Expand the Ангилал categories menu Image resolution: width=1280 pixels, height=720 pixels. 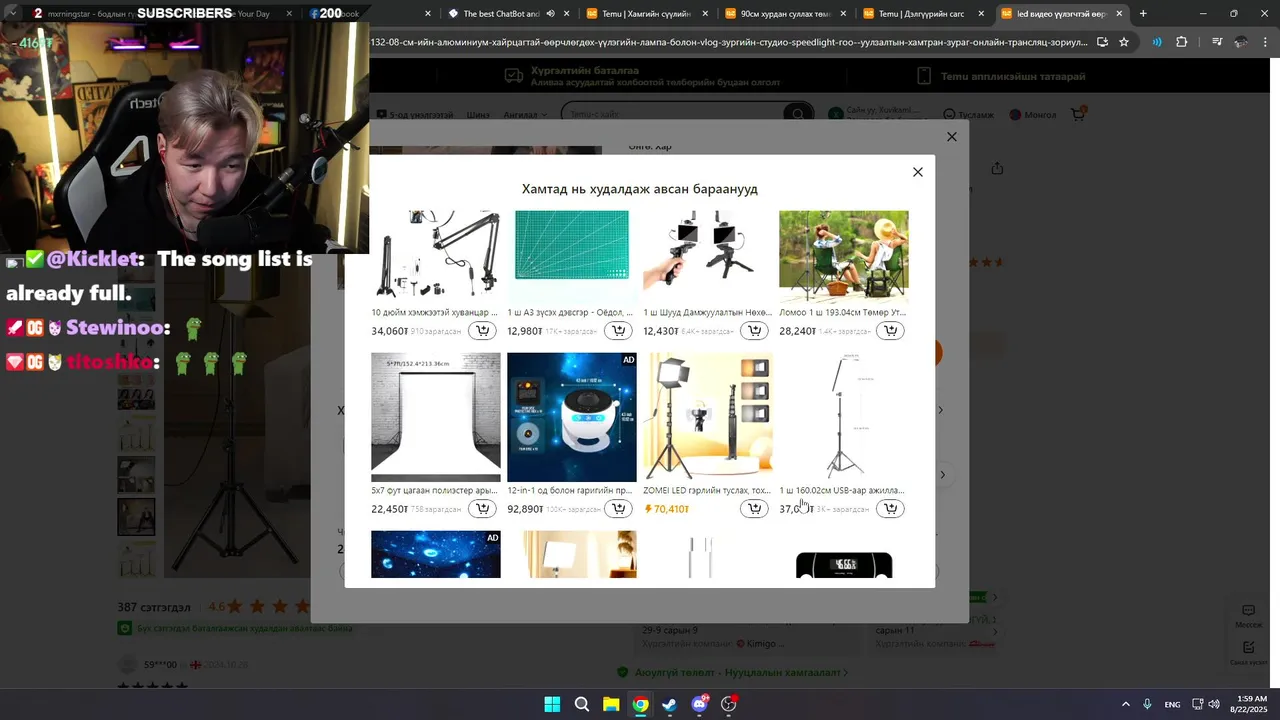[525, 114]
